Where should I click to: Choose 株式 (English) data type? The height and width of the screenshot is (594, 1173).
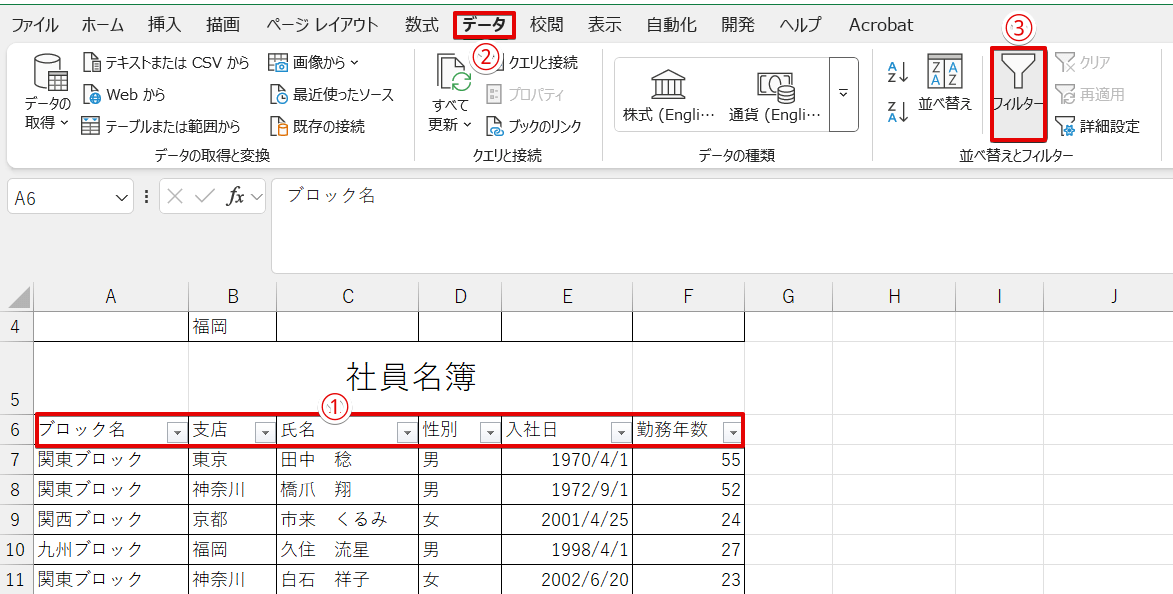pyautogui.click(x=668, y=95)
